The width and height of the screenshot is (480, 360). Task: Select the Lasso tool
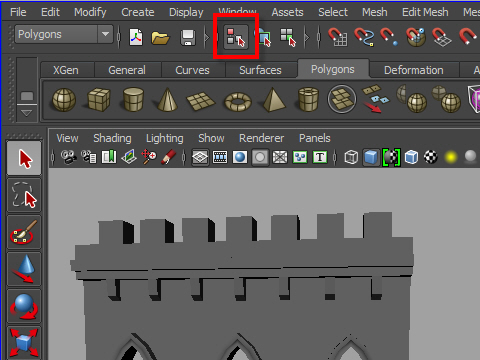point(24,195)
